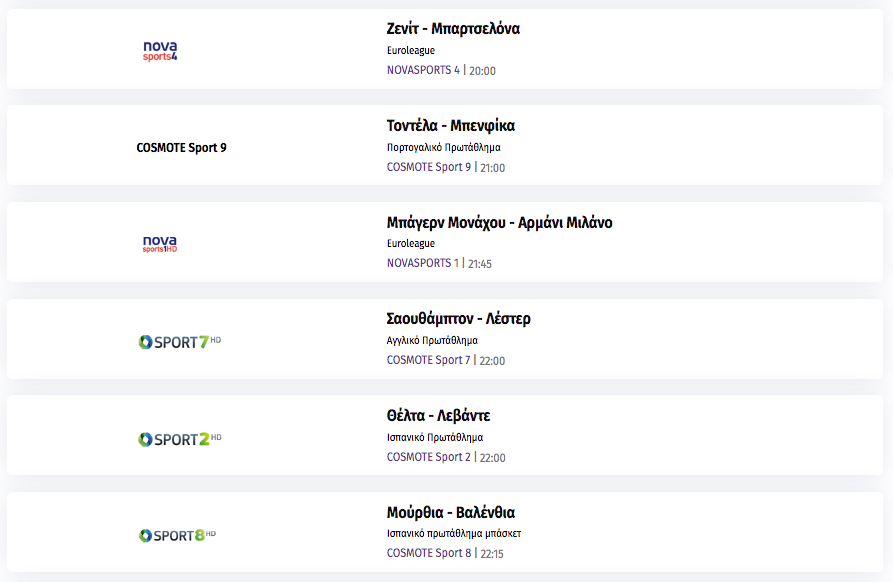Screen dimensions: 893x582
Task: Click the Nova Sports 1 HD logo
Action: click(160, 244)
